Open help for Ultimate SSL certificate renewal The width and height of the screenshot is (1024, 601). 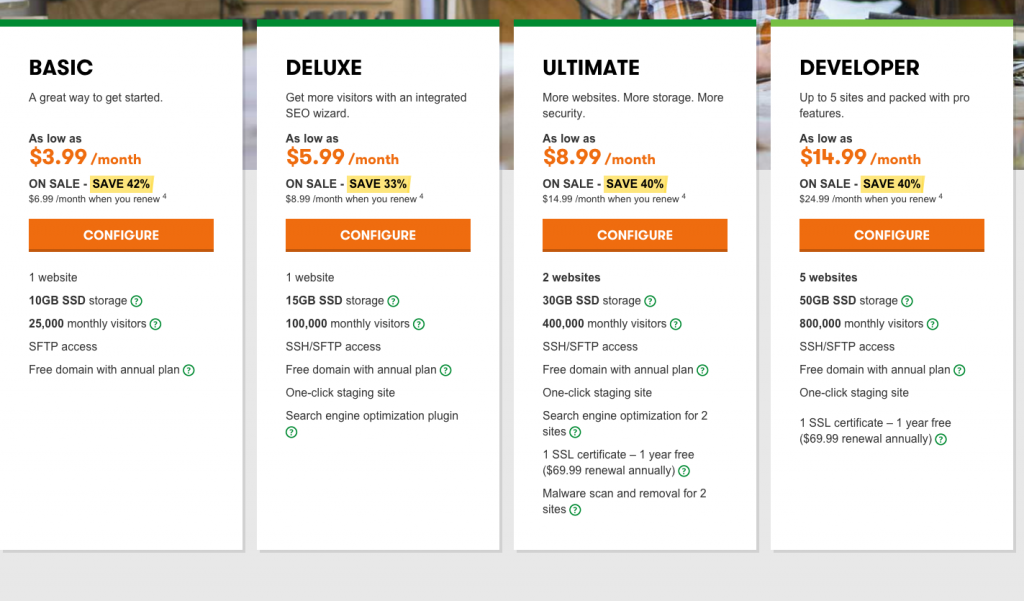(x=684, y=471)
